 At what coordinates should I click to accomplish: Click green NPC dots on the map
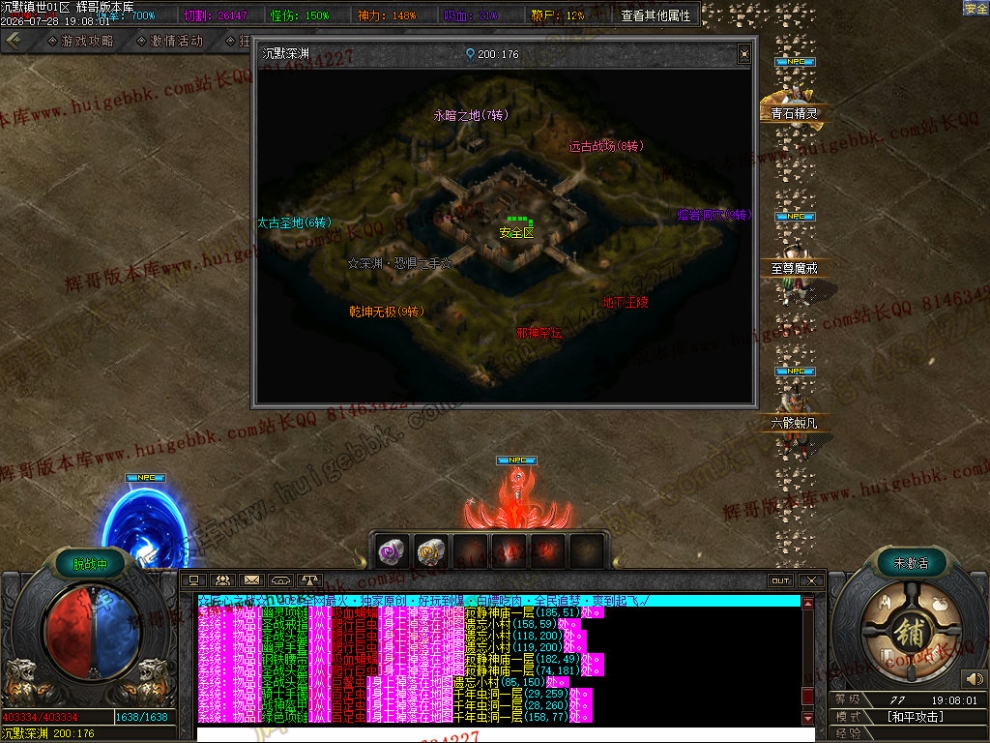pos(520,220)
